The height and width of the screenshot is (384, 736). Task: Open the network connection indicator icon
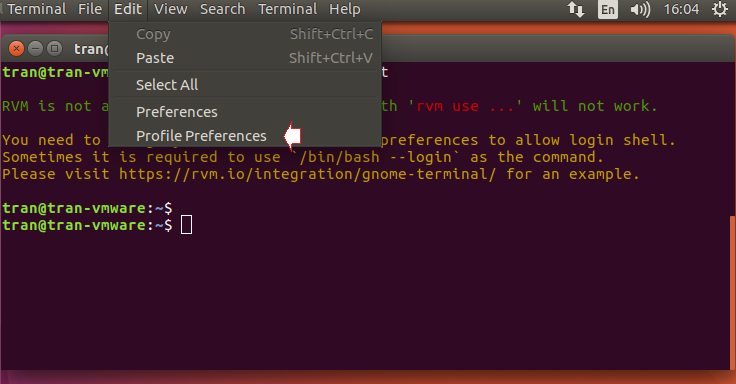click(x=576, y=9)
